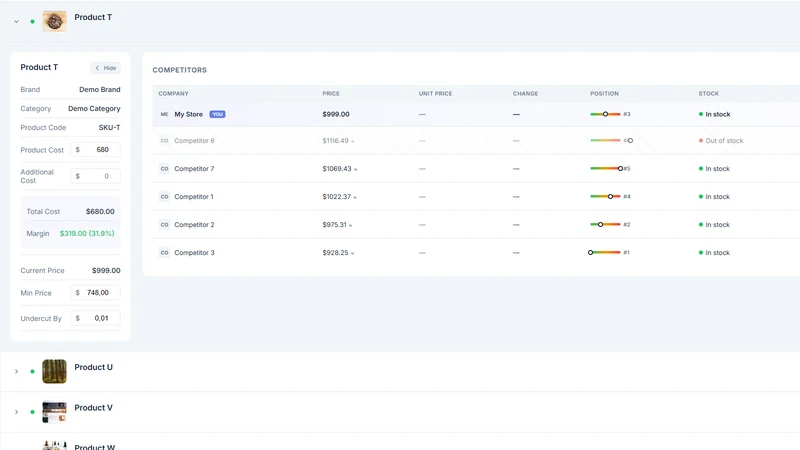
Task: Click the CO icon beside Competitor 3
Action: pyautogui.click(x=164, y=253)
